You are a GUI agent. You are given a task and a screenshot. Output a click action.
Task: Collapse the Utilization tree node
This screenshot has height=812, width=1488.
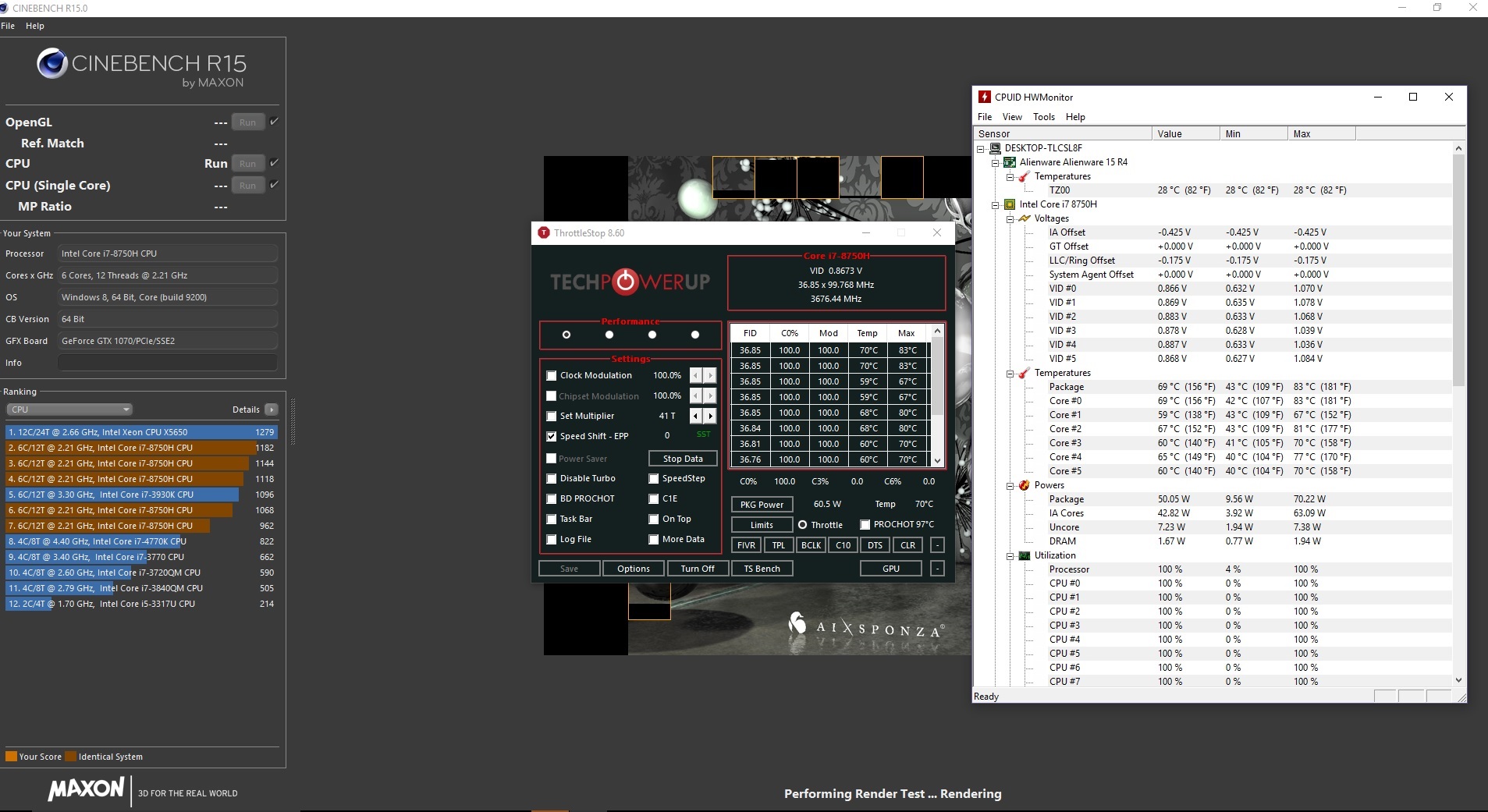click(x=1010, y=555)
